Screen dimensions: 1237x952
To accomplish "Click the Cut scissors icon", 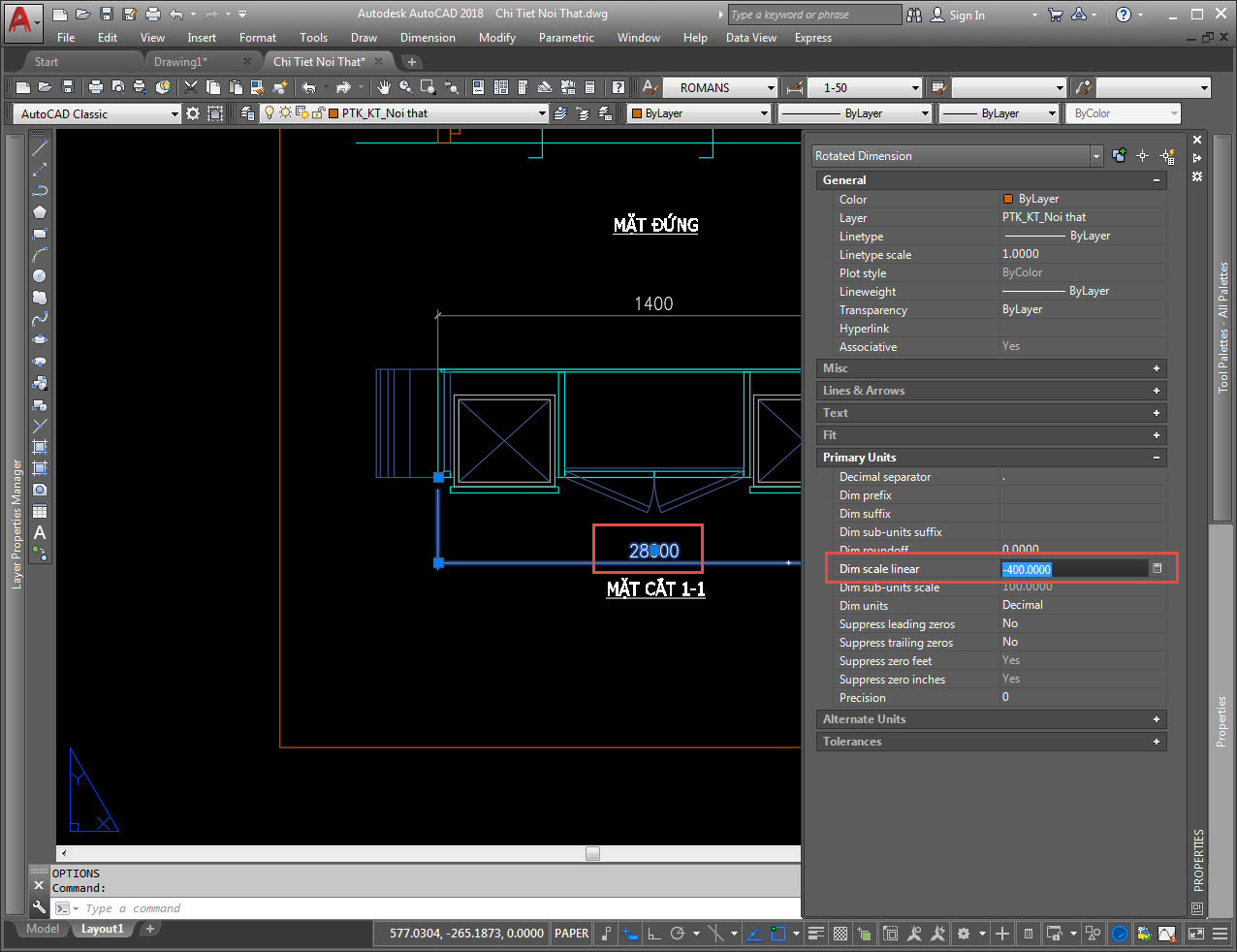I will click(191, 87).
